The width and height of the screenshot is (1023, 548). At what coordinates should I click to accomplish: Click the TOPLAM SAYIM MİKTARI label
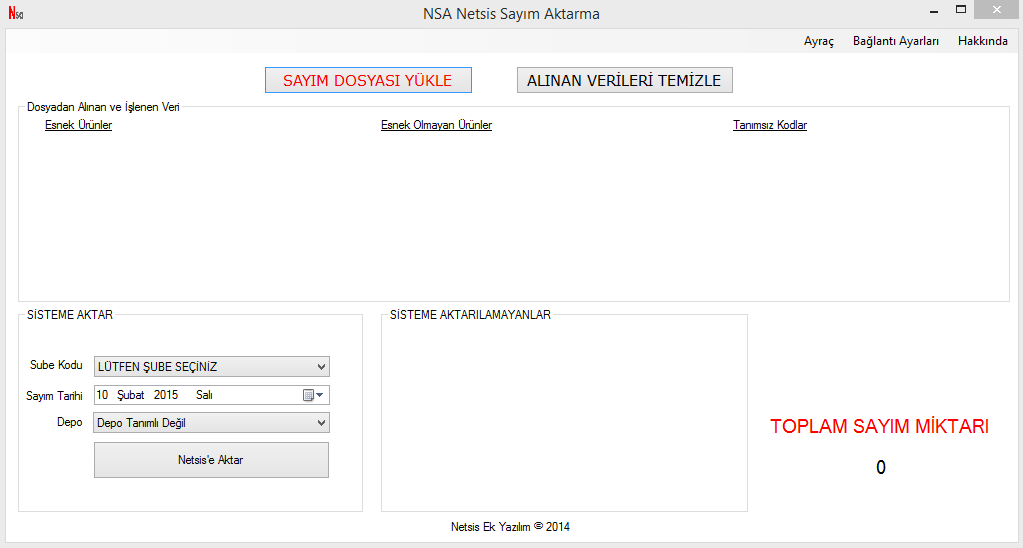click(879, 426)
